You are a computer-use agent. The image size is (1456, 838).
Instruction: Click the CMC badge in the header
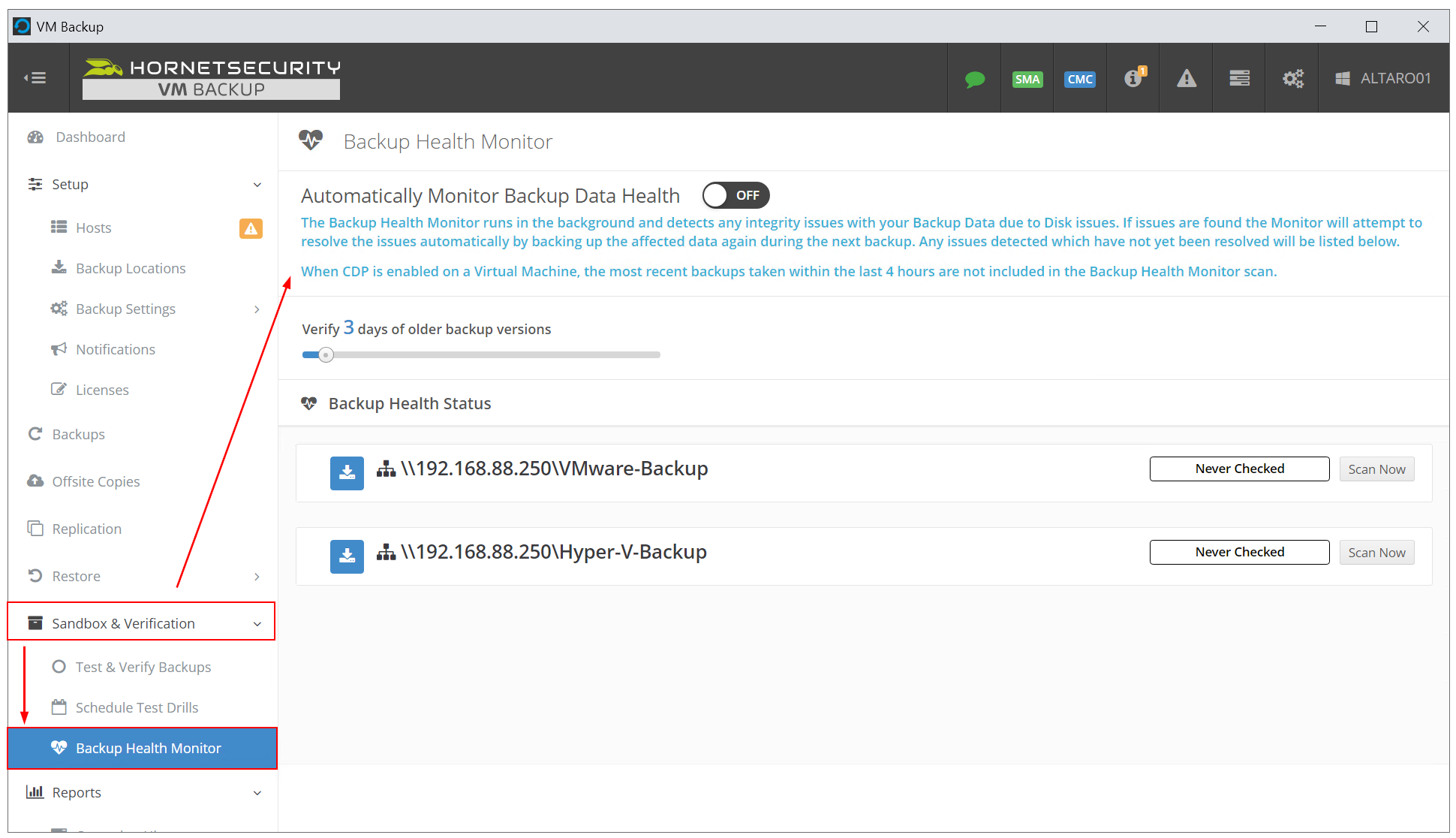[x=1079, y=79]
